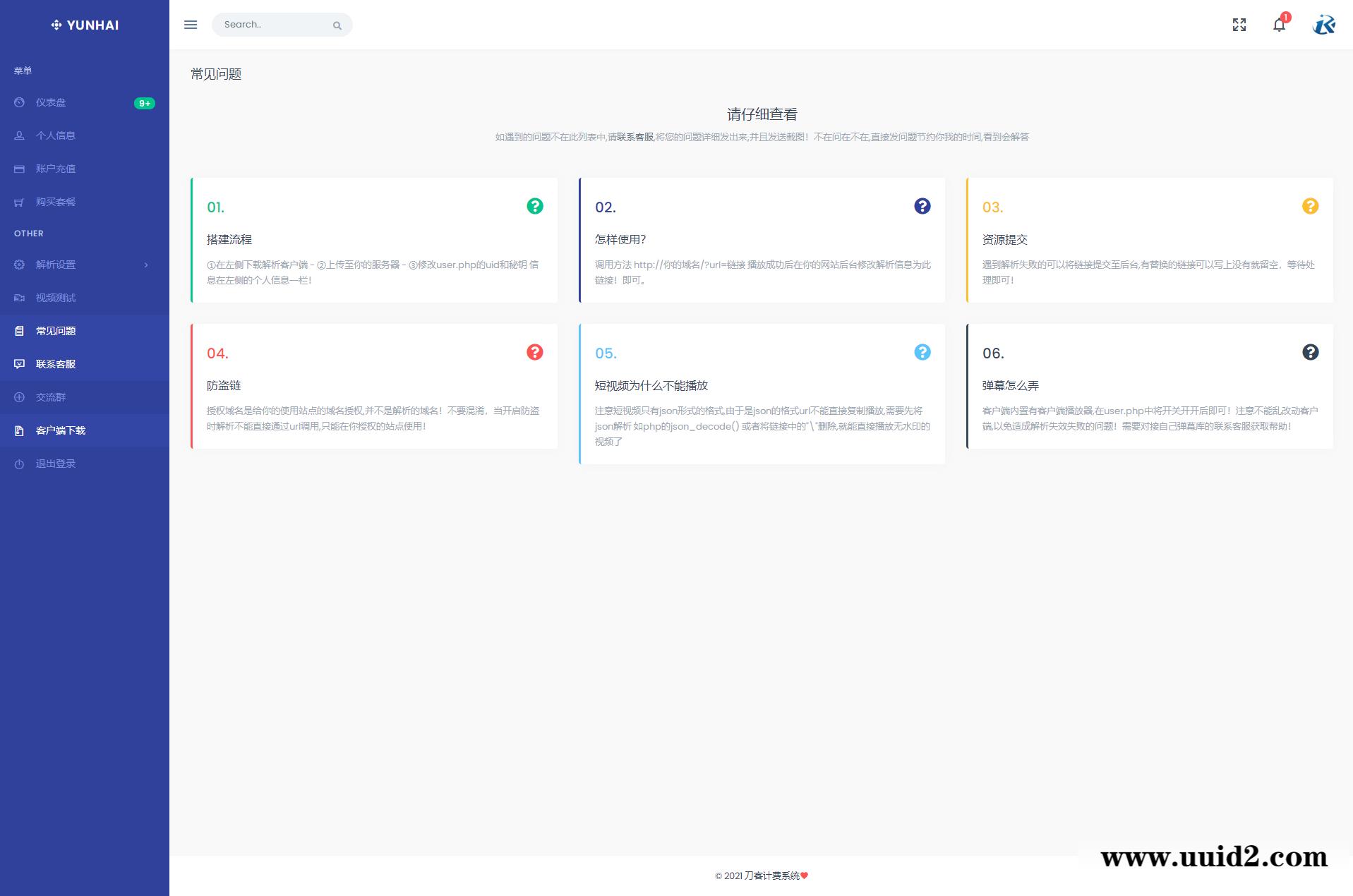The width and height of the screenshot is (1353, 896).
Task: Toggle the hamburger sidebar menu
Action: [191, 25]
